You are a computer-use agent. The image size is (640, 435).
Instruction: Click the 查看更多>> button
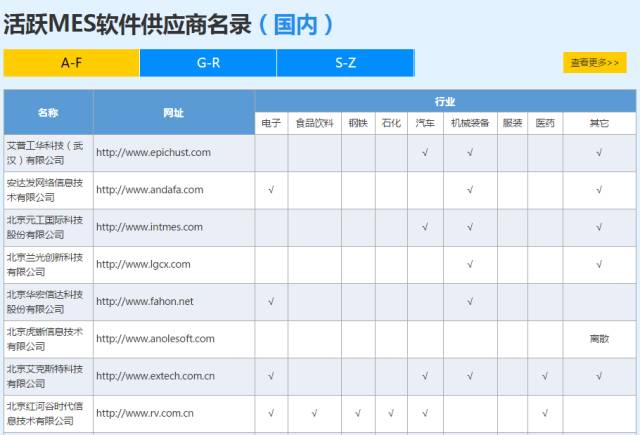tap(594, 63)
